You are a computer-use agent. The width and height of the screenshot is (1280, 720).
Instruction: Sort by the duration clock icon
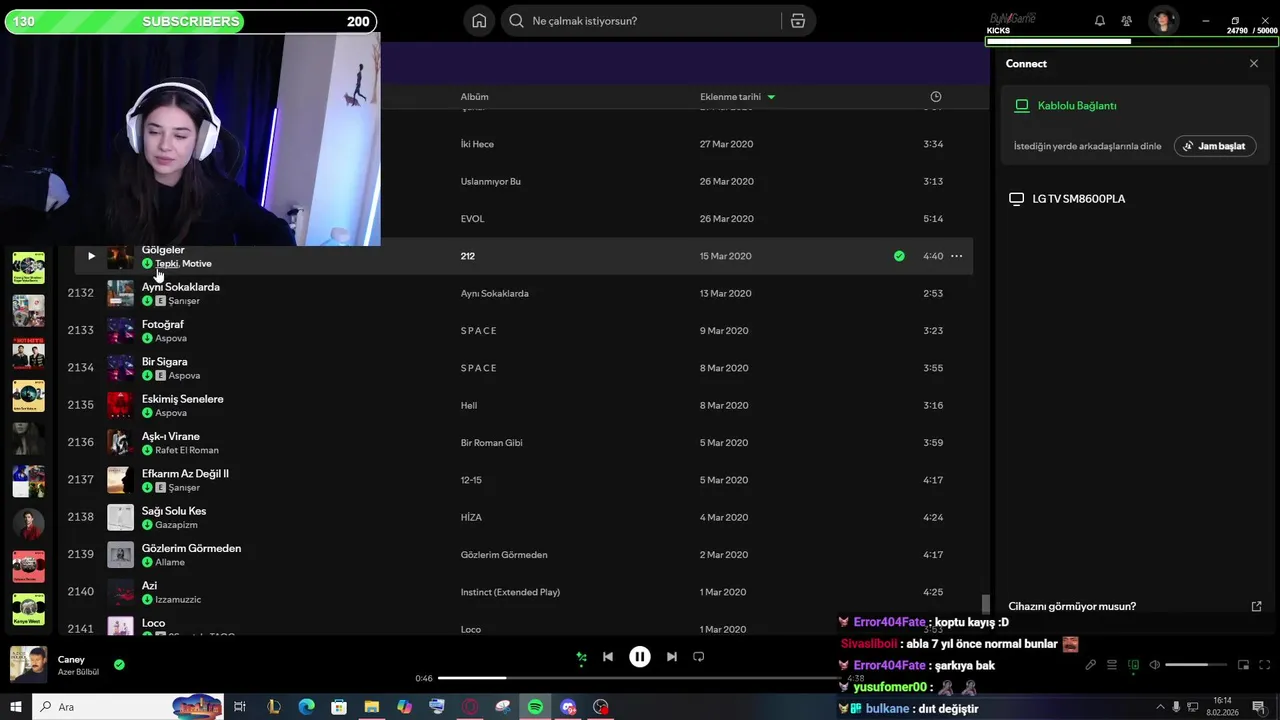(x=936, y=97)
